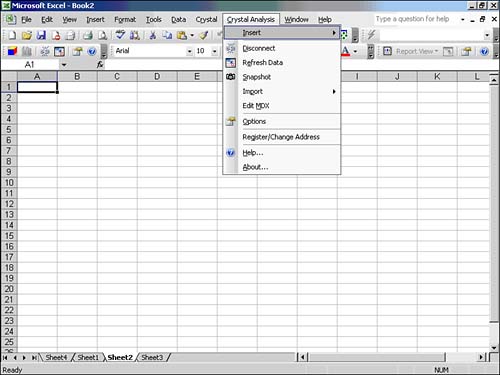Click the Save floppy disk icon
500x375 pixels.
pyautogui.click(x=41, y=35)
